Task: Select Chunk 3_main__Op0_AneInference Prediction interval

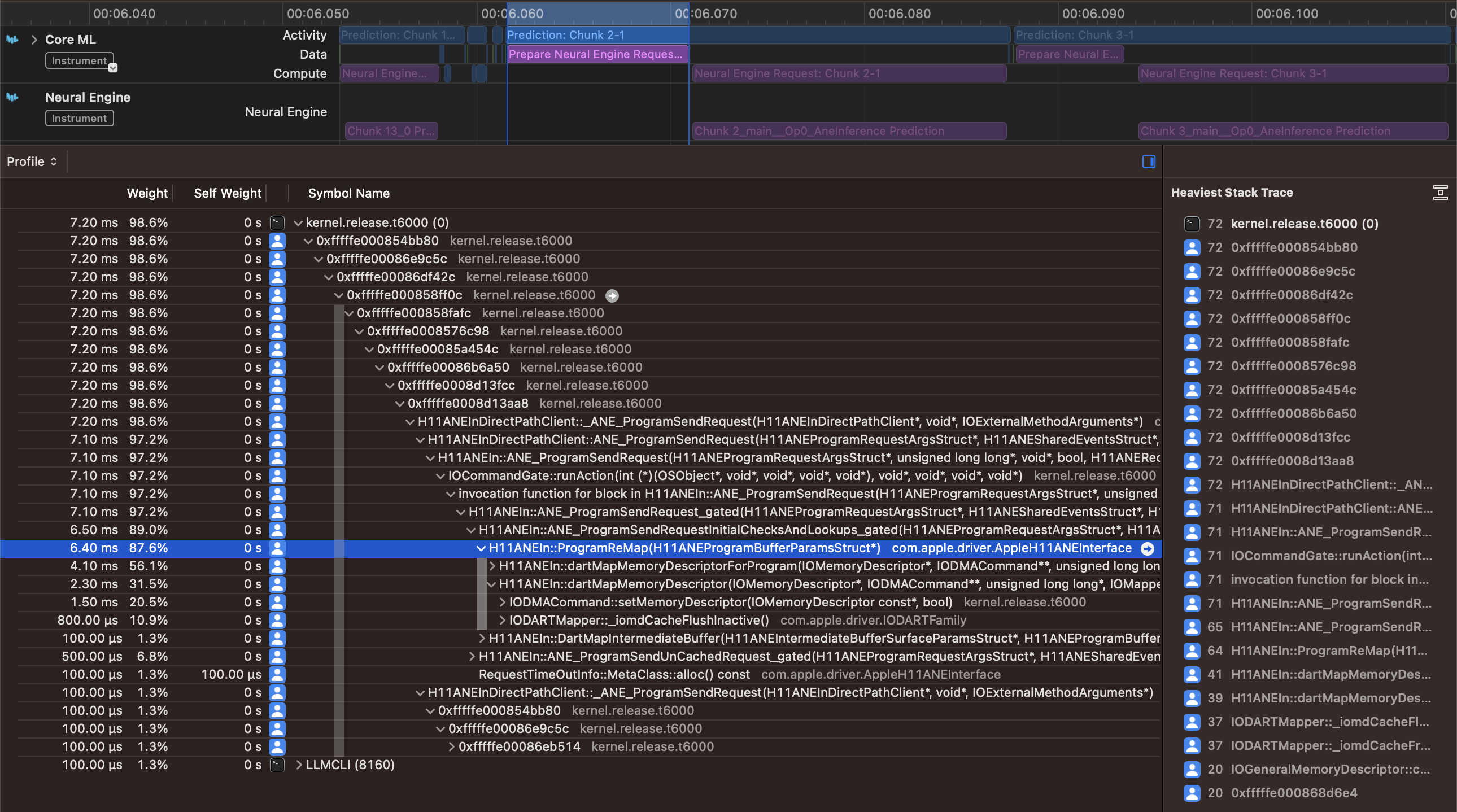Action: point(1293,131)
